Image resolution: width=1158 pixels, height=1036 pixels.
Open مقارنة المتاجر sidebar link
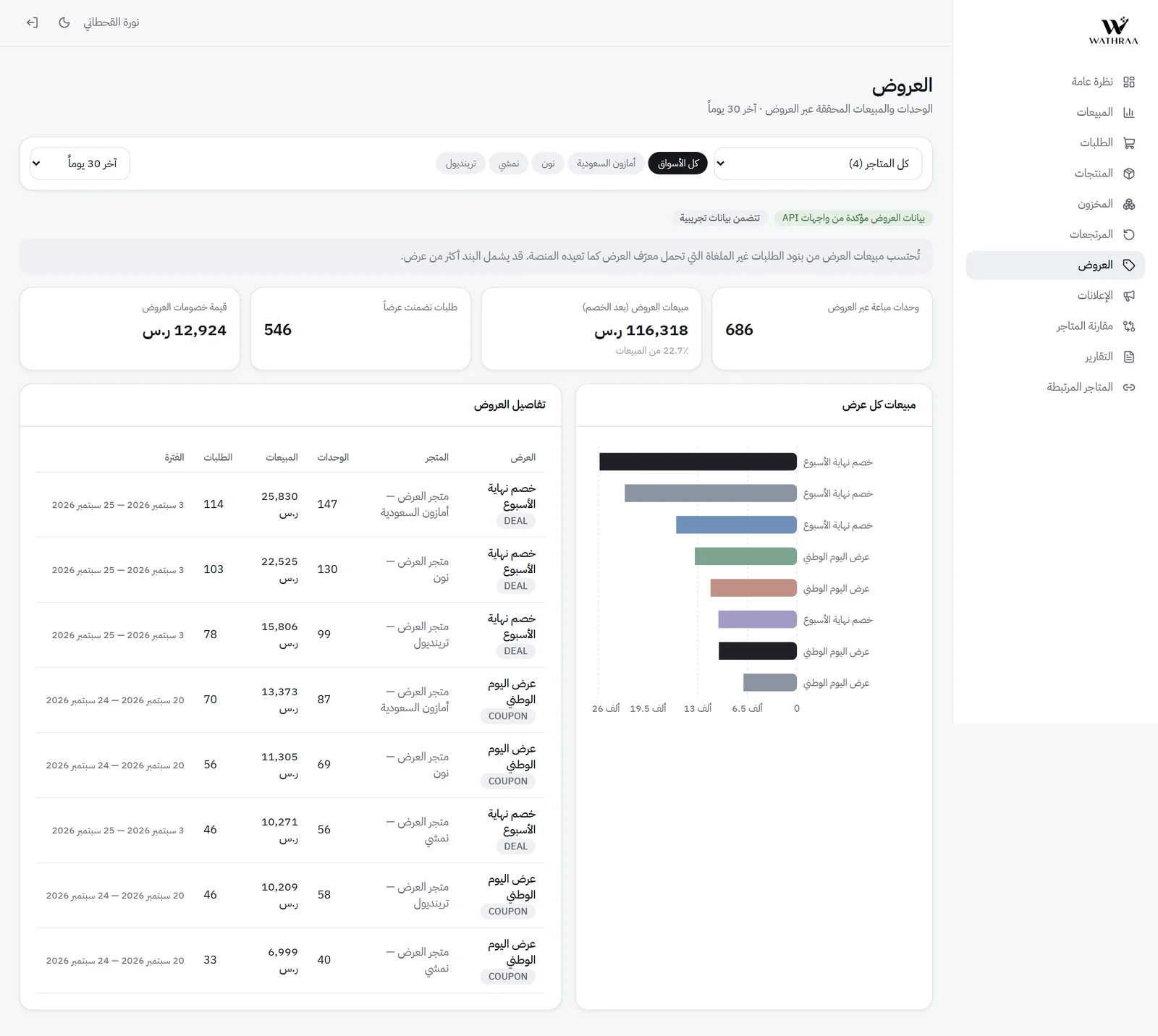coord(1055,326)
